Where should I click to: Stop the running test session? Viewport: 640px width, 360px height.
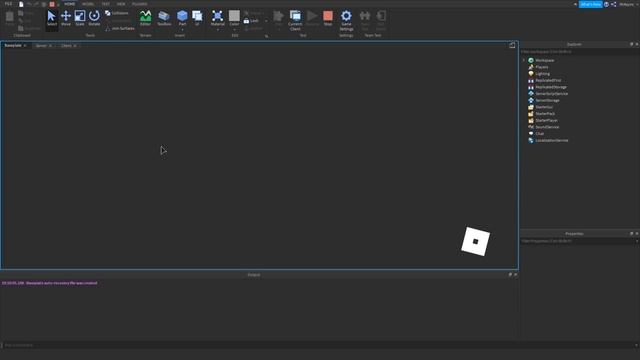[328, 19]
